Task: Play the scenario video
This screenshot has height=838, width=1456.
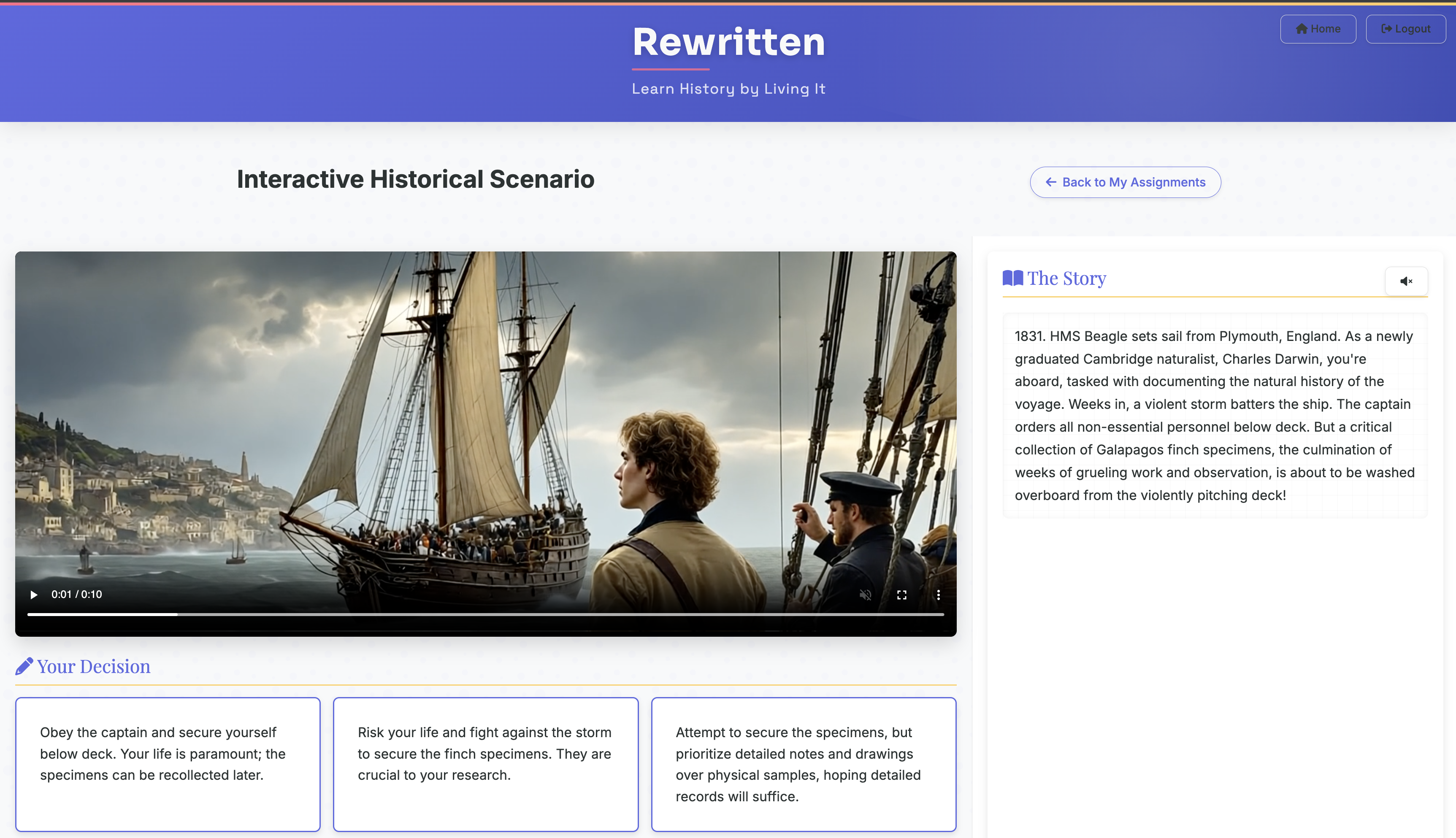Action: [33, 595]
